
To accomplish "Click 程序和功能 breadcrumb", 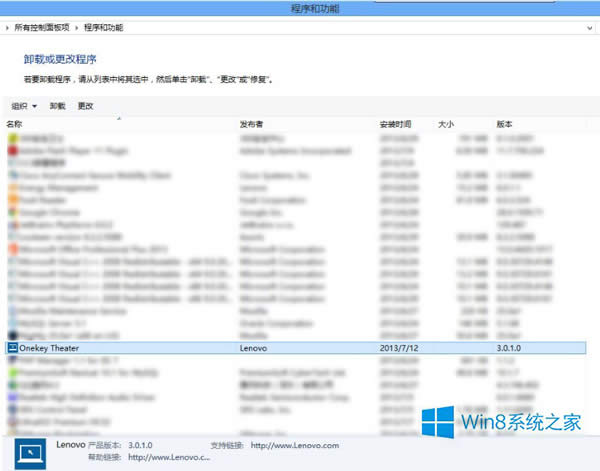I will coord(103,28).
